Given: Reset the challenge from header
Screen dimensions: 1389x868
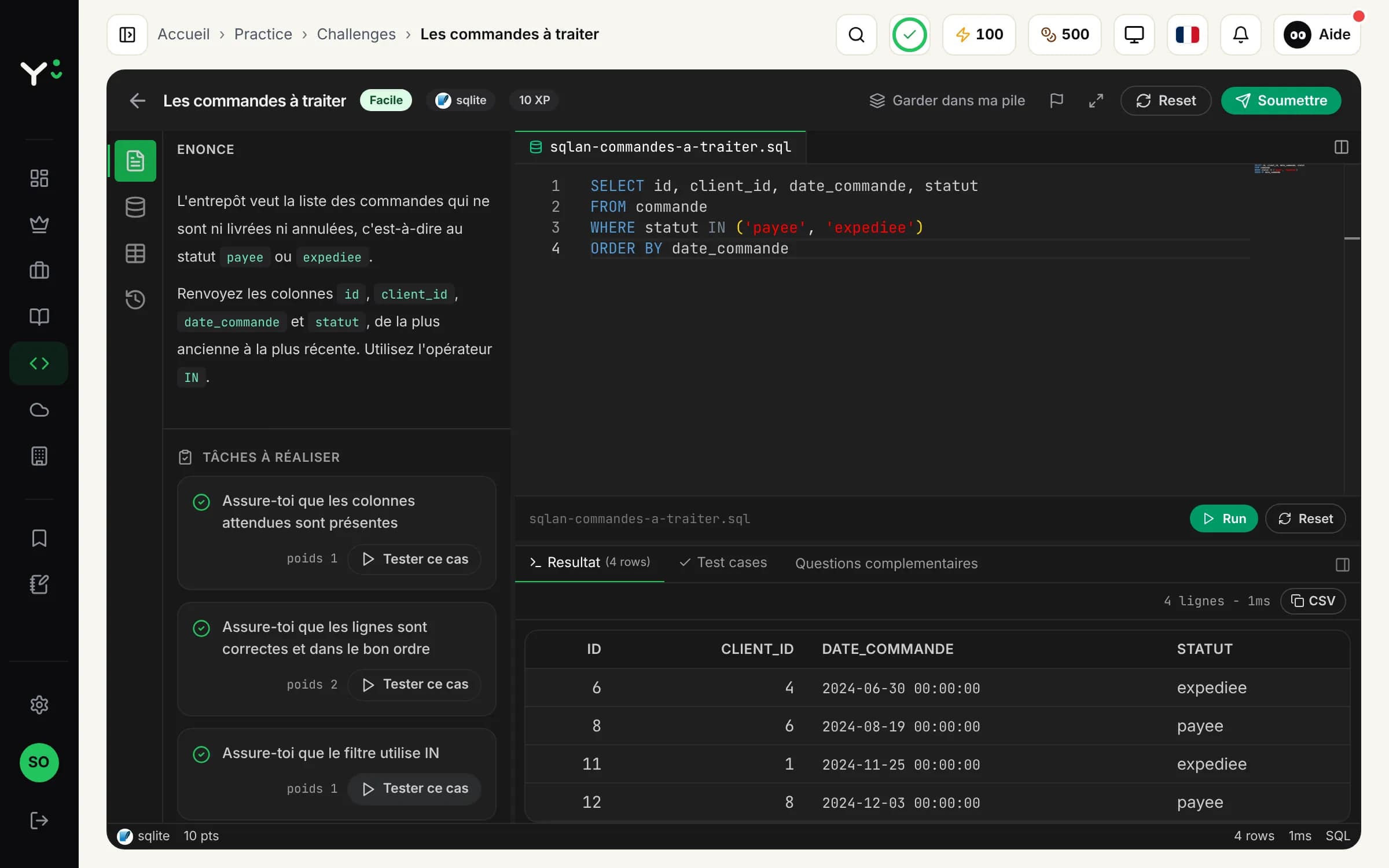Looking at the screenshot, I should [1166, 101].
